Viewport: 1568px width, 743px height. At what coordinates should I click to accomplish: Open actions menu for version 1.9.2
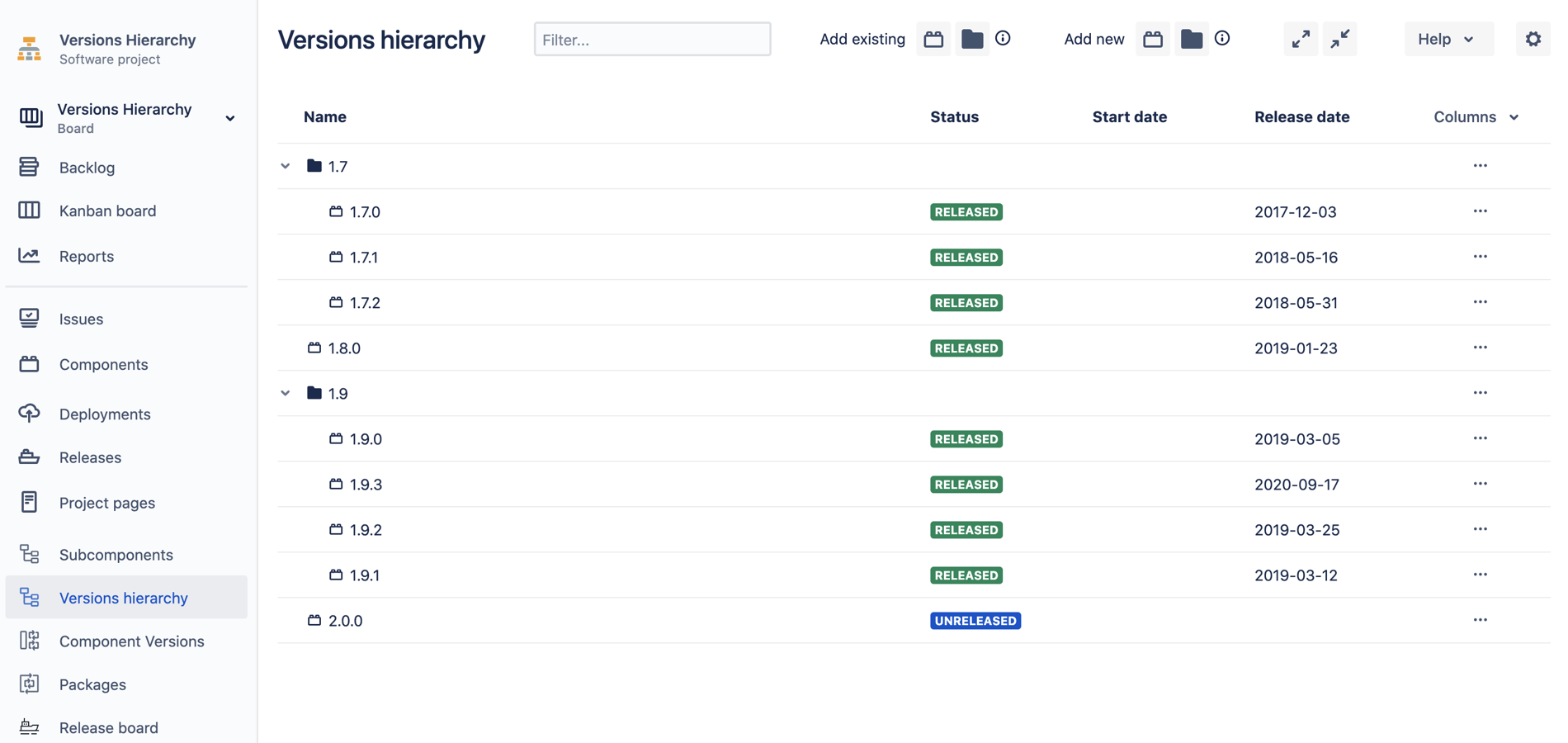click(1481, 529)
